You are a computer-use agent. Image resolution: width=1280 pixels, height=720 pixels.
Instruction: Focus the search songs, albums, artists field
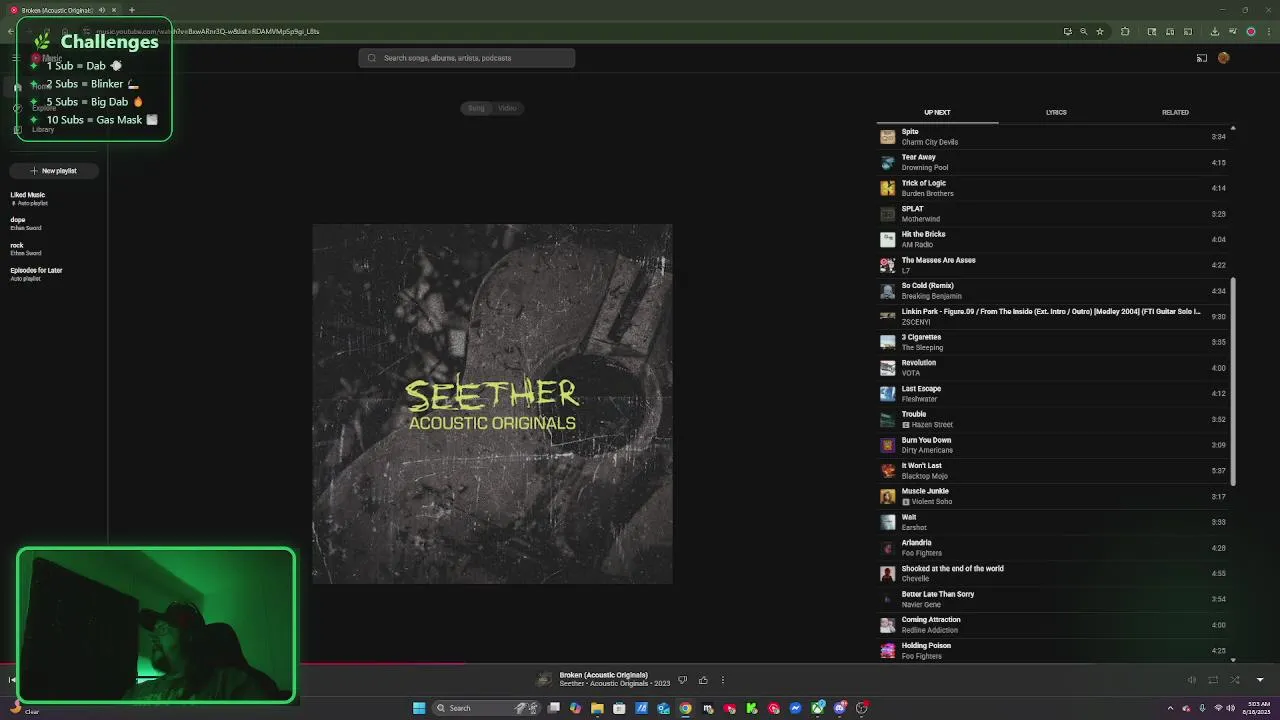pos(467,58)
